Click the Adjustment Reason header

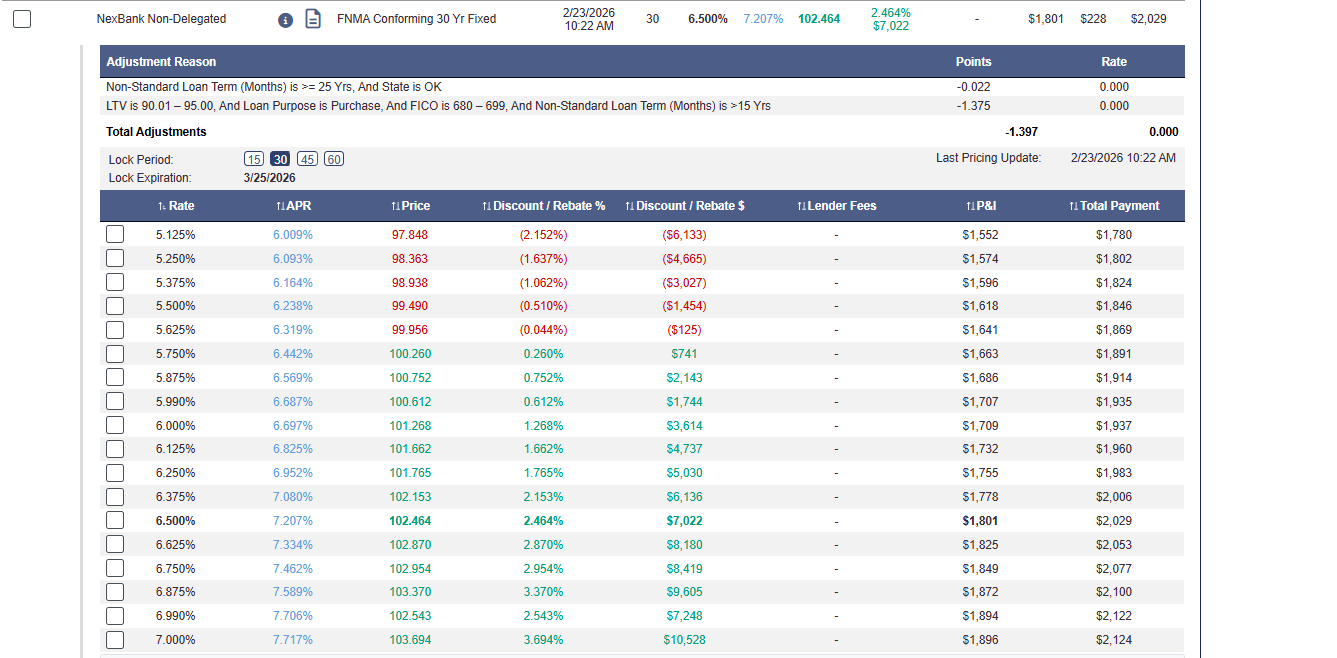(161, 62)
